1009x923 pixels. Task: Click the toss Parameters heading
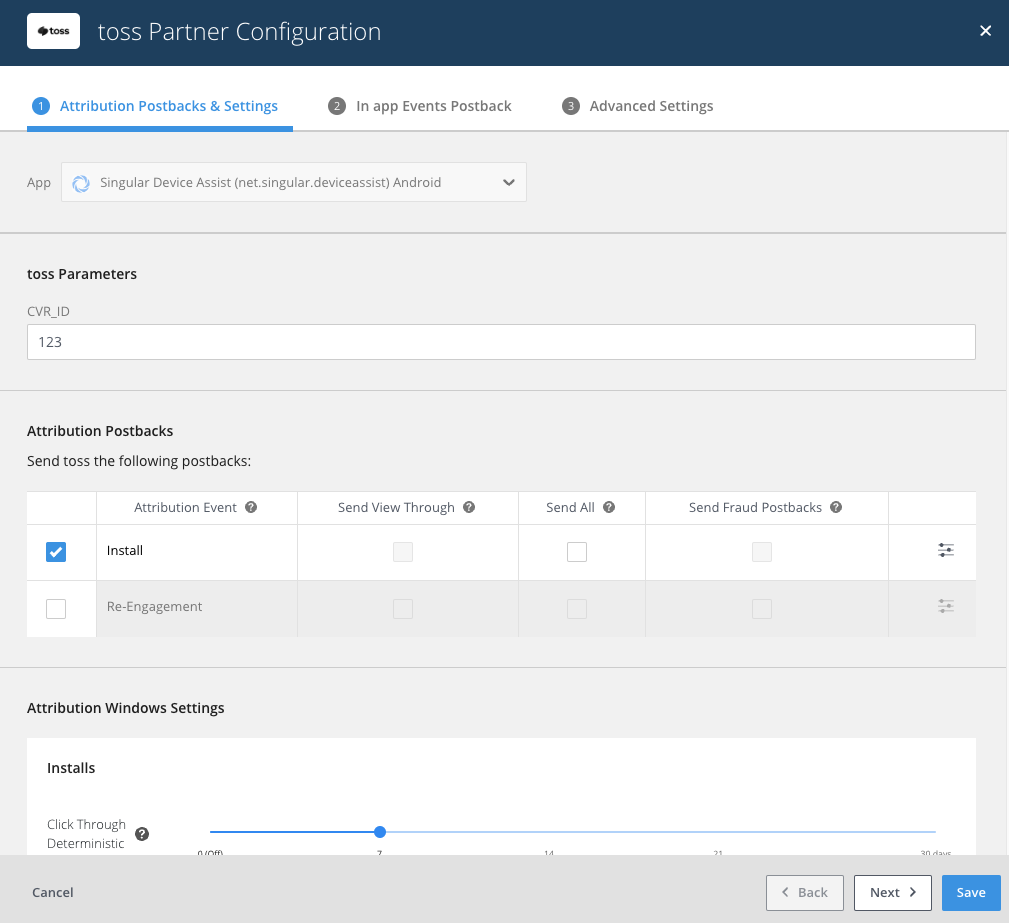(82, 274)
